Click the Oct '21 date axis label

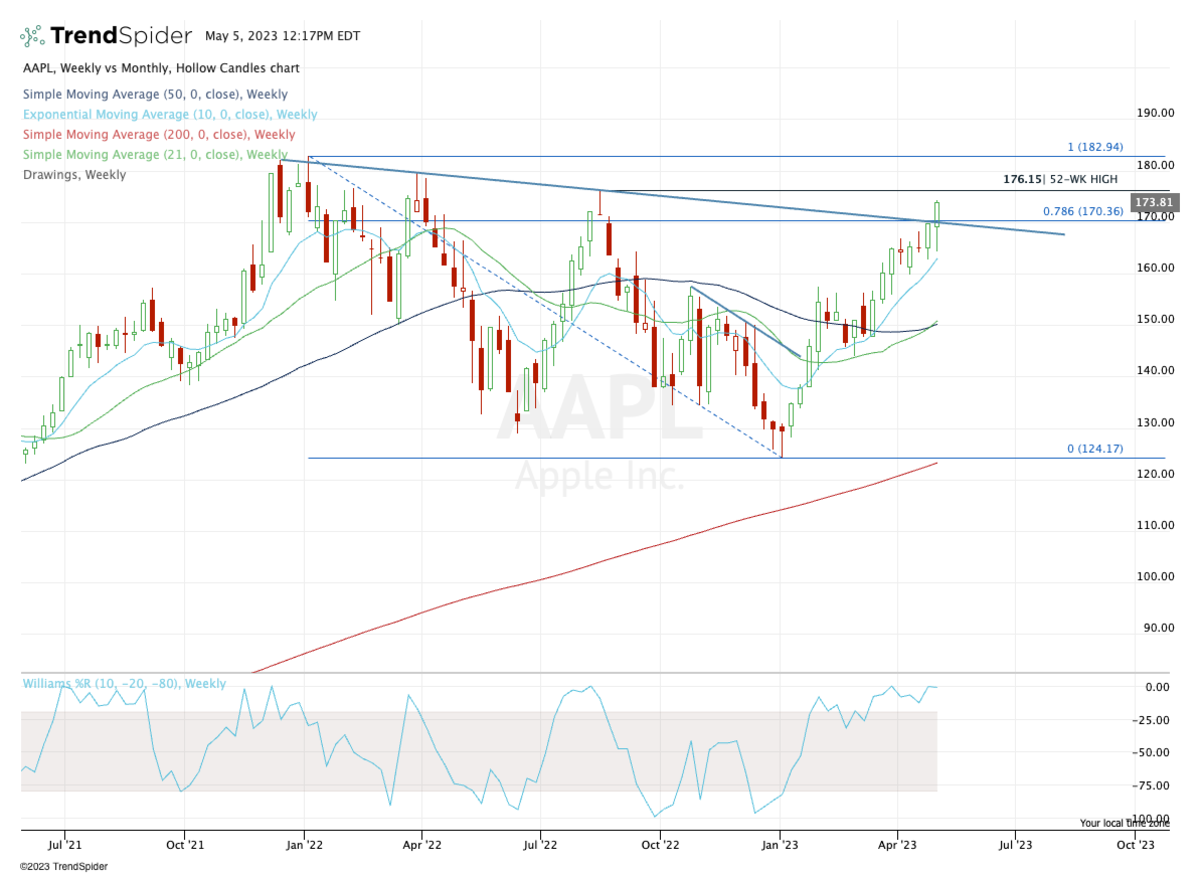pyautogui.click(x=184, y=844)
